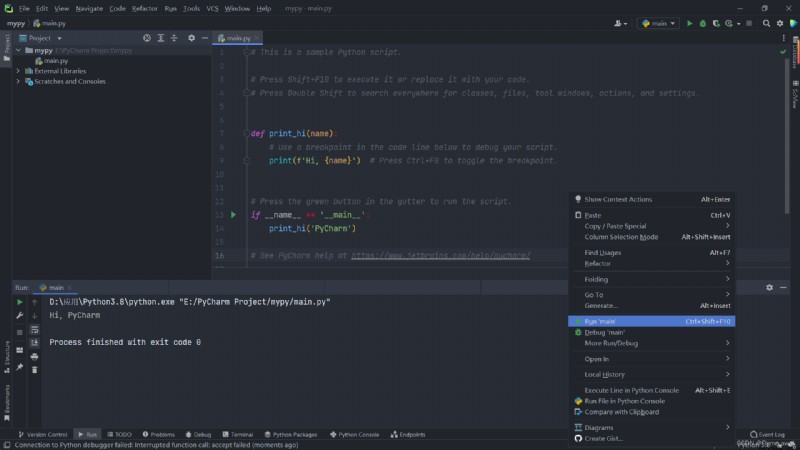800x450 pixels.
Task: Toggle the Bookmarks side tab
Action: coord(7,403)
